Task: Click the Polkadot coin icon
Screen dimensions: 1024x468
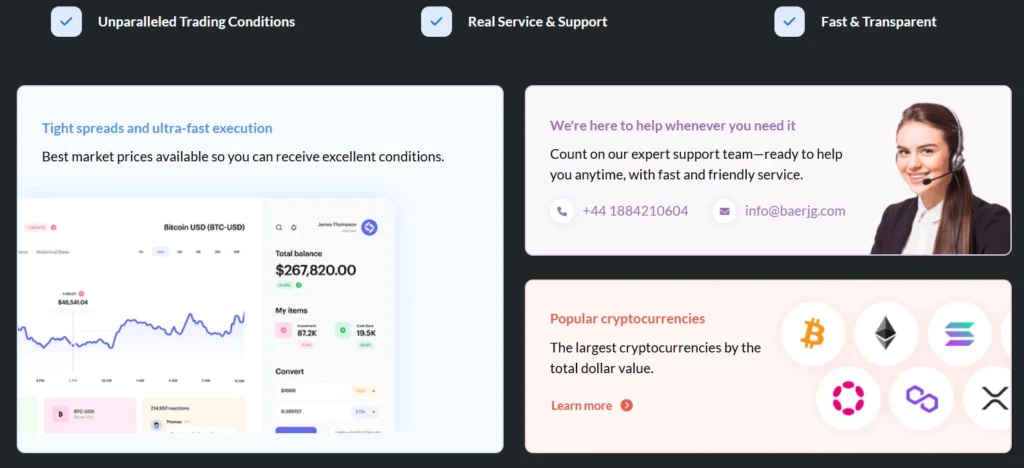Action: tap(848, 398)
